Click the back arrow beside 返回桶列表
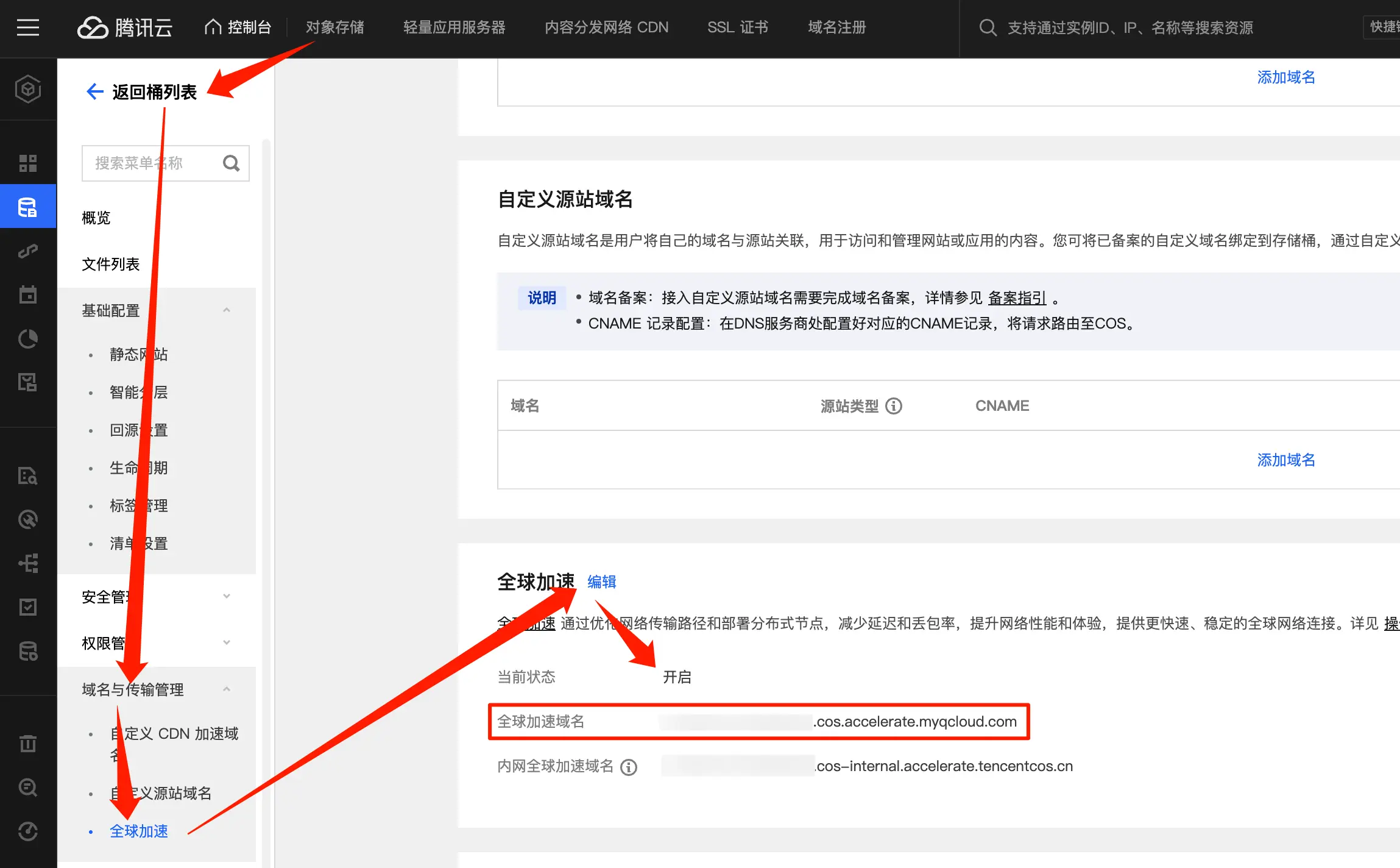The height and width of the screenshot is (868, 1400). point(94,92)
